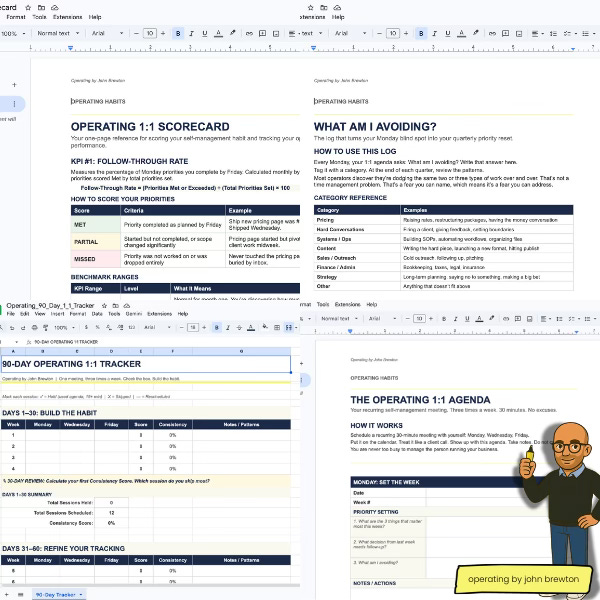Toggle Bold in the Avoiding log doc toolbar
This screenshot has width=600, height=600.
421,34
